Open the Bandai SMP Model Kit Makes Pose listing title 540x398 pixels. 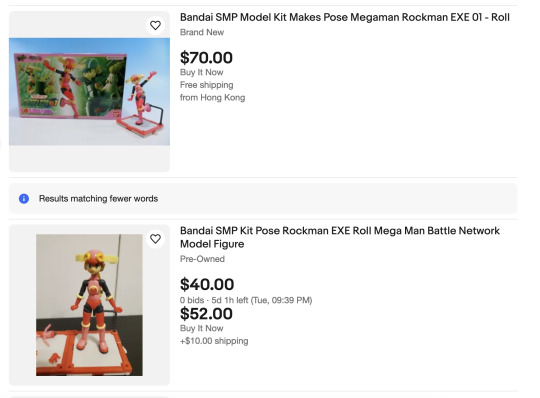(x=345, y=17)
